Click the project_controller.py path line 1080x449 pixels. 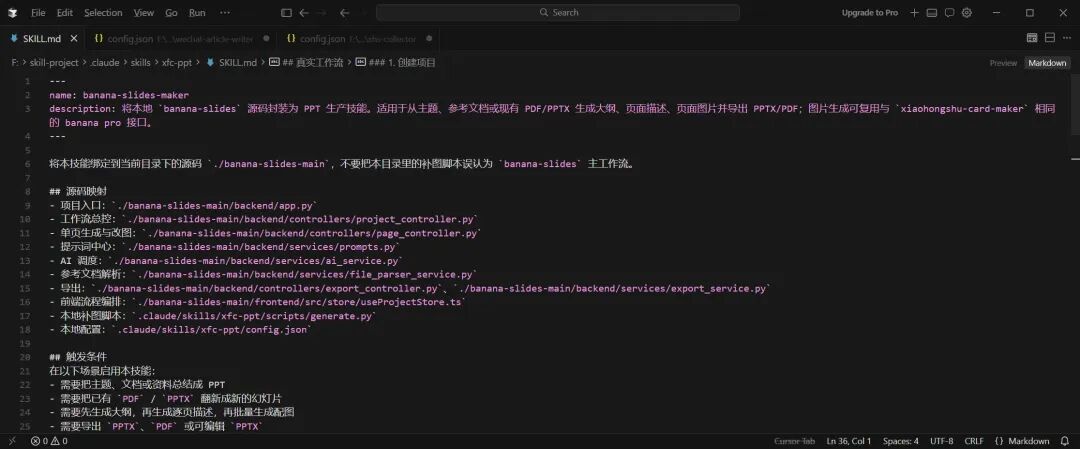point(264,219)
